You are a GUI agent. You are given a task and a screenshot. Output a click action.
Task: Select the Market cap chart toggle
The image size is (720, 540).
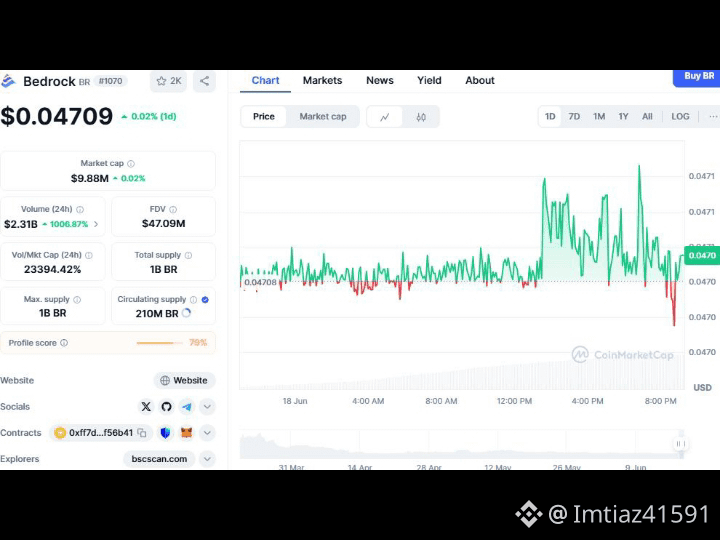(323, 117)
